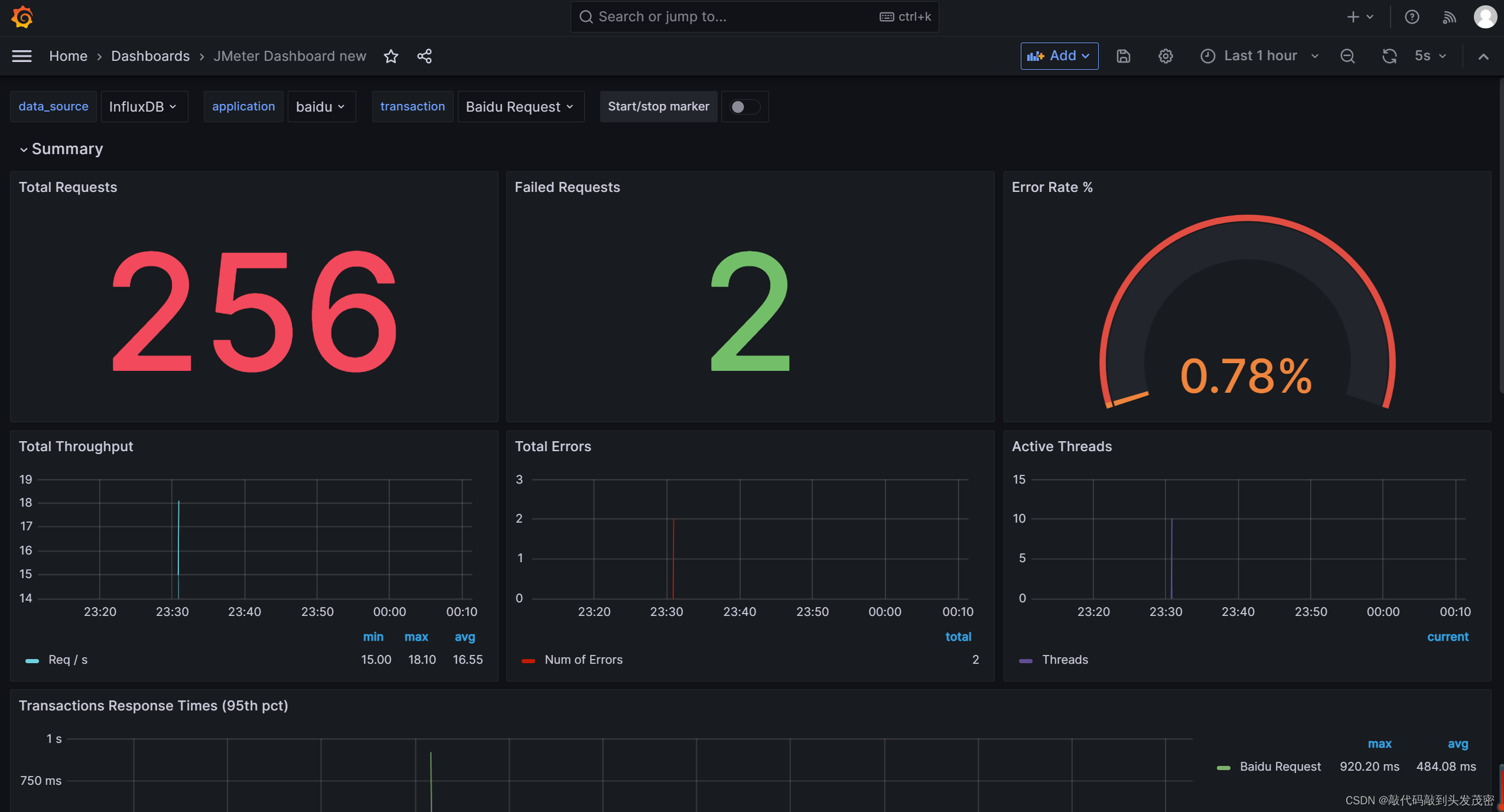Toggle Req / s series in legend
Screen dimensions: 1504x812
click(67, 660)
